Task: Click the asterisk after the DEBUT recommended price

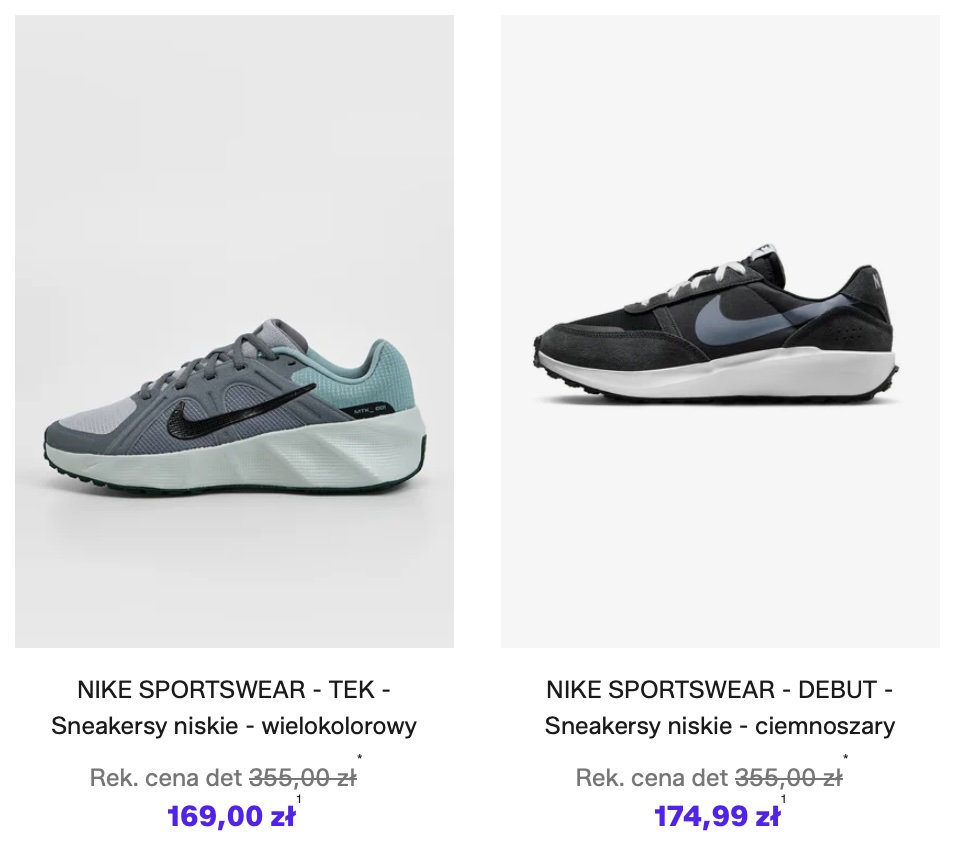Action: pyautogui.click(x=845, y=759)
